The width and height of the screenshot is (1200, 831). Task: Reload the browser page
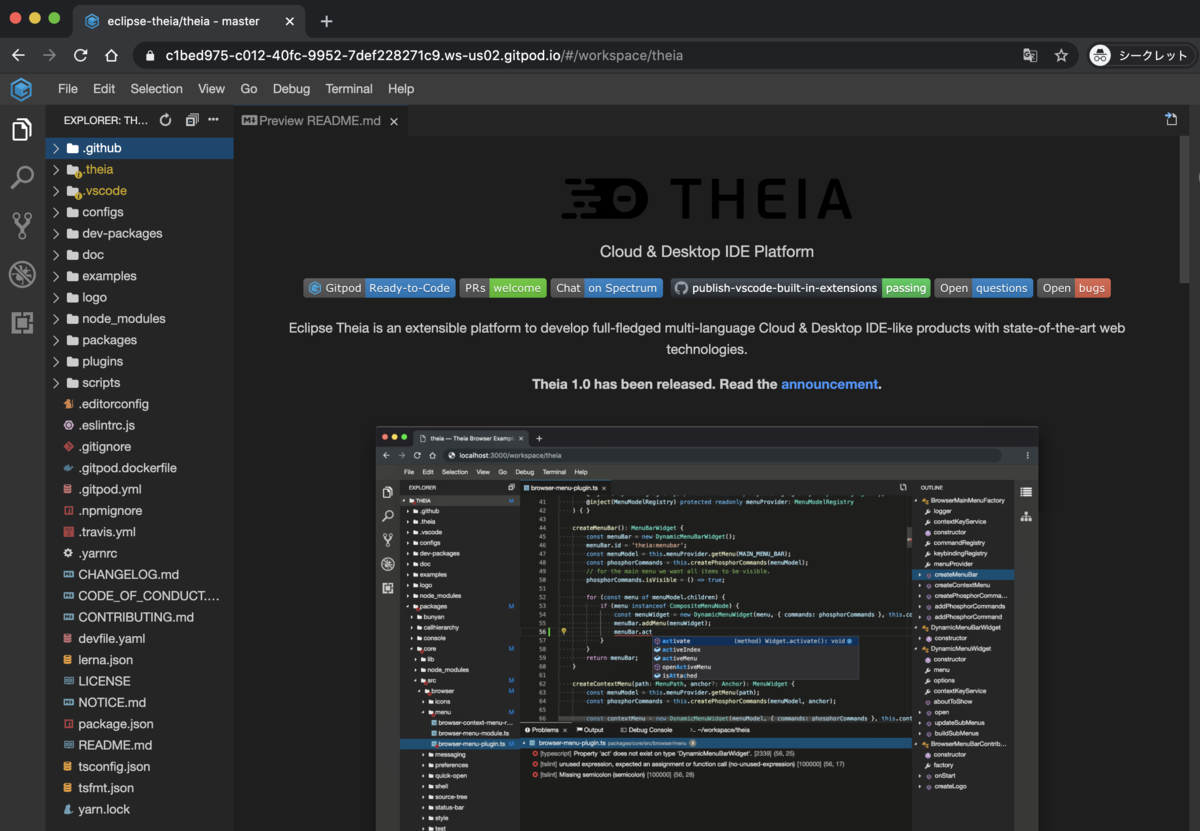coord(81,55)
